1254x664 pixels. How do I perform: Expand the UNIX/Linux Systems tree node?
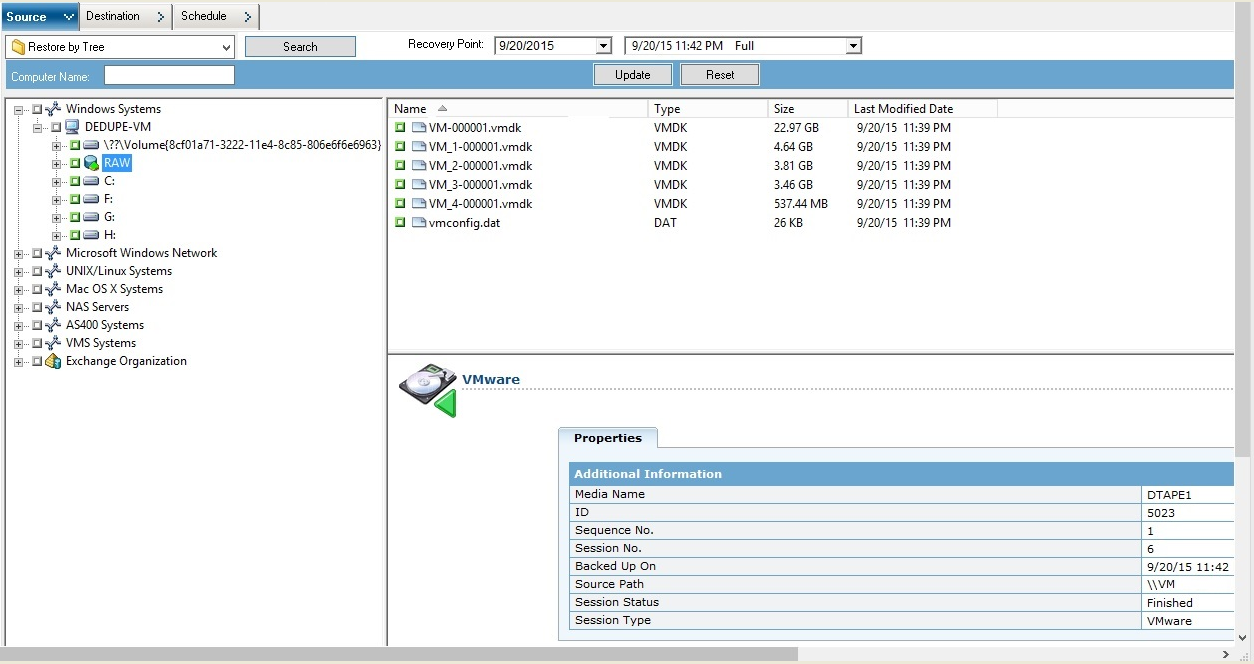pyautogui.click(x=19, y=271)
